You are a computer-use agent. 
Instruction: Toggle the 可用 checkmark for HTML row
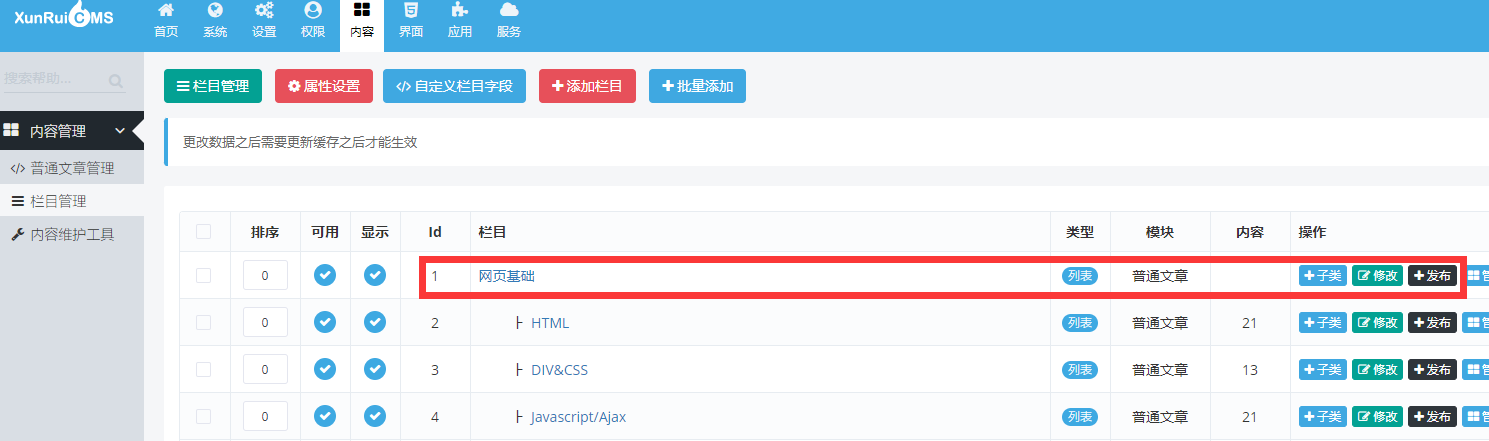pos(325,322)
